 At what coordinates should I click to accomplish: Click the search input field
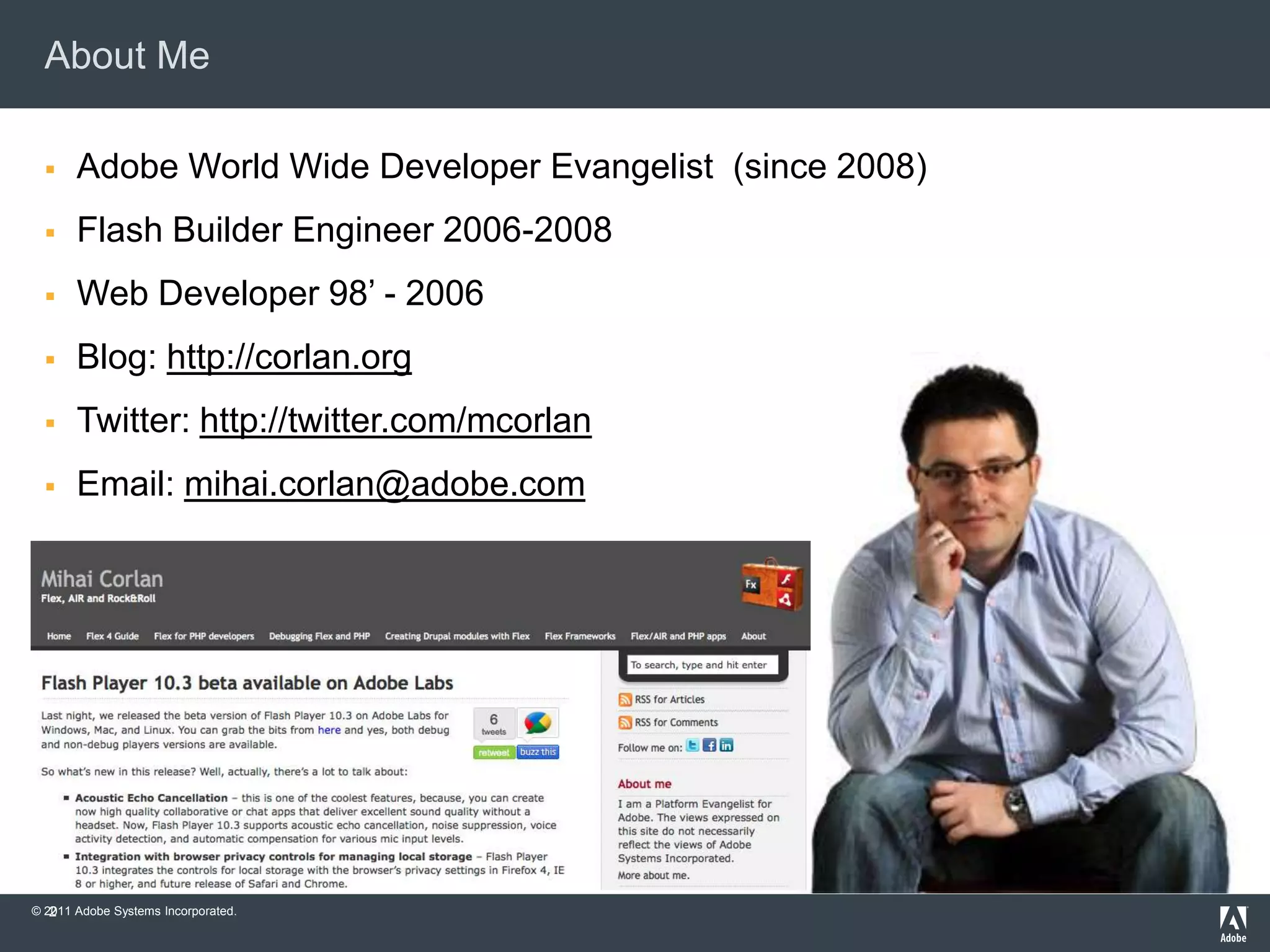[702, 665]
